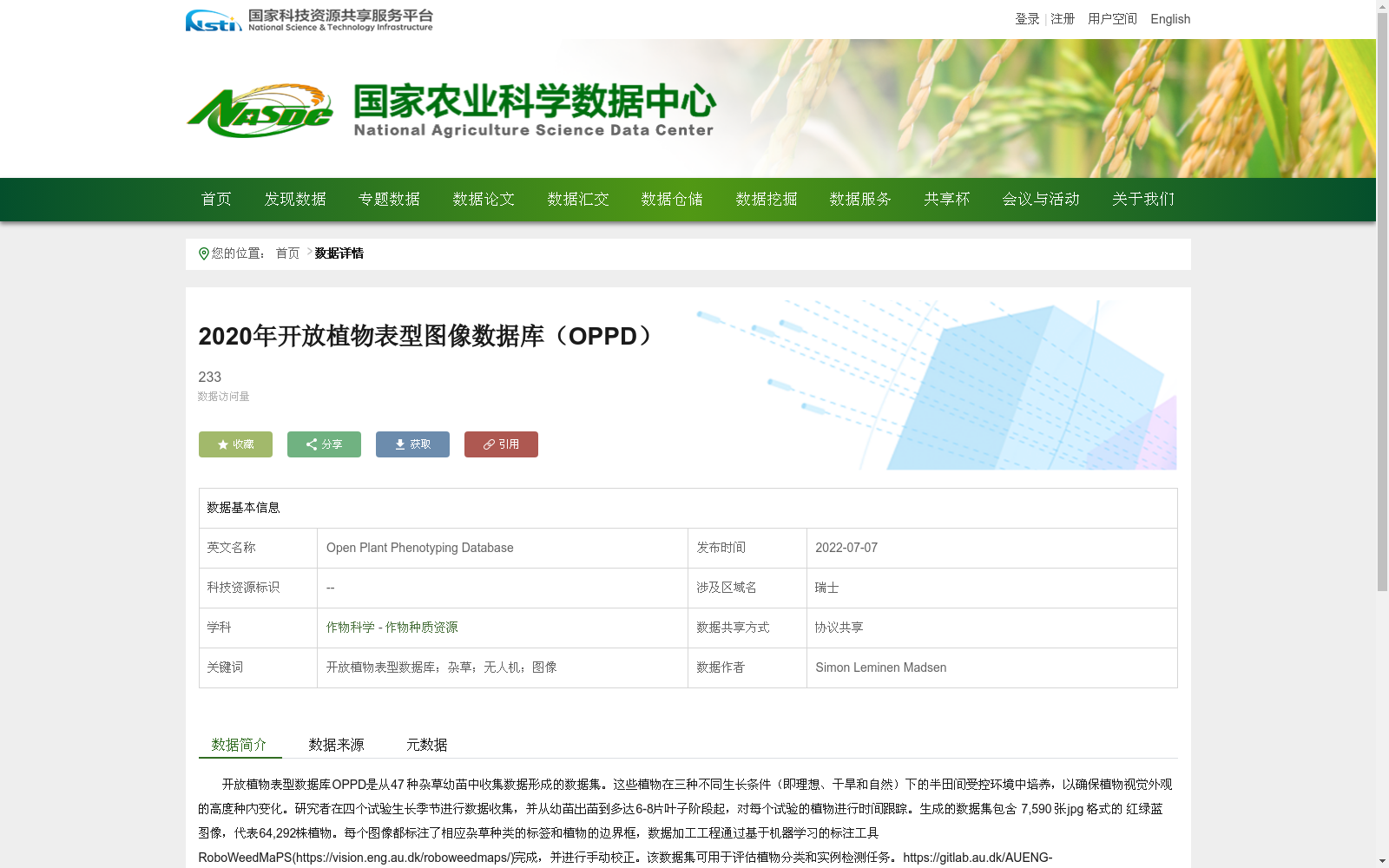Click the 关键词 label cell
This screenshot has width=1389, height=868.
pyautogui.click(x=259, y=668)
